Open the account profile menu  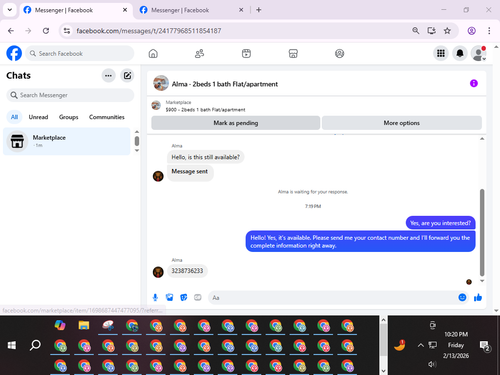point(479,53)
